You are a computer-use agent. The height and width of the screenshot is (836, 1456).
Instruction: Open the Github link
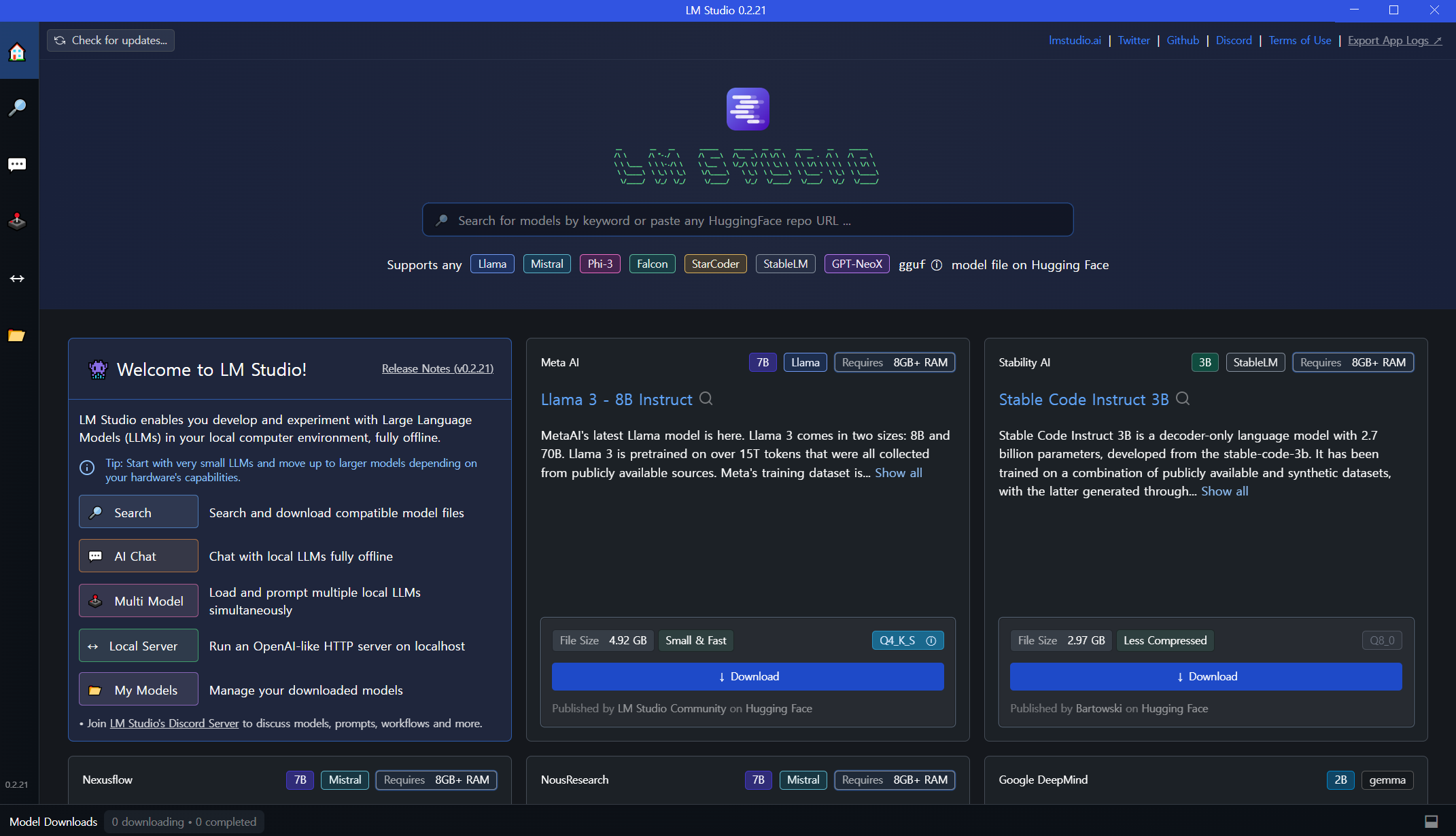pyautogui.click(x=1183, y=41)
